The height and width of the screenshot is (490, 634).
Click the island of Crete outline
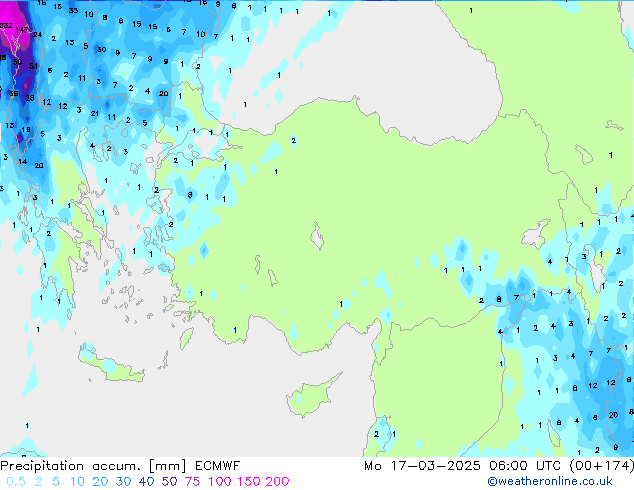point(110,364)
